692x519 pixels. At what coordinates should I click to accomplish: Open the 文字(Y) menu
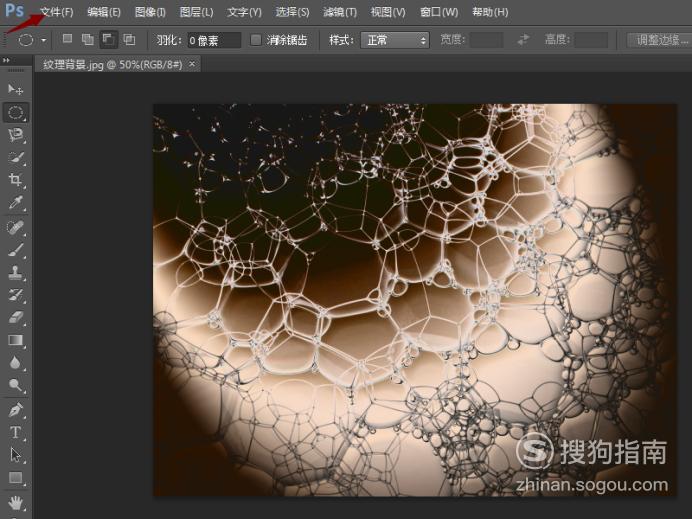pos(244,12)
